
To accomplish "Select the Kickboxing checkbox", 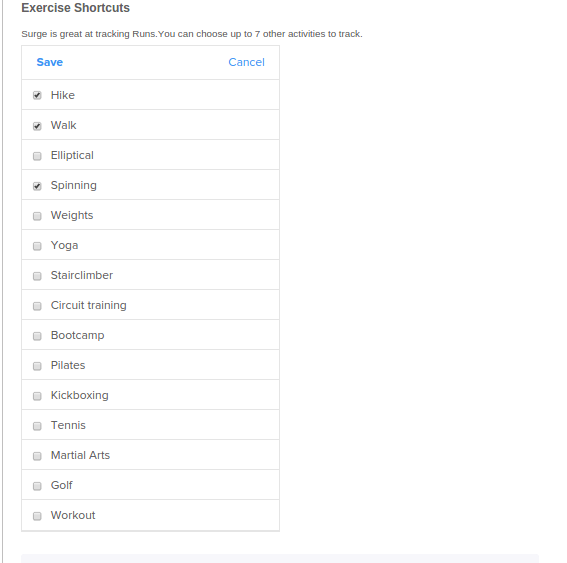I will 37,396.
